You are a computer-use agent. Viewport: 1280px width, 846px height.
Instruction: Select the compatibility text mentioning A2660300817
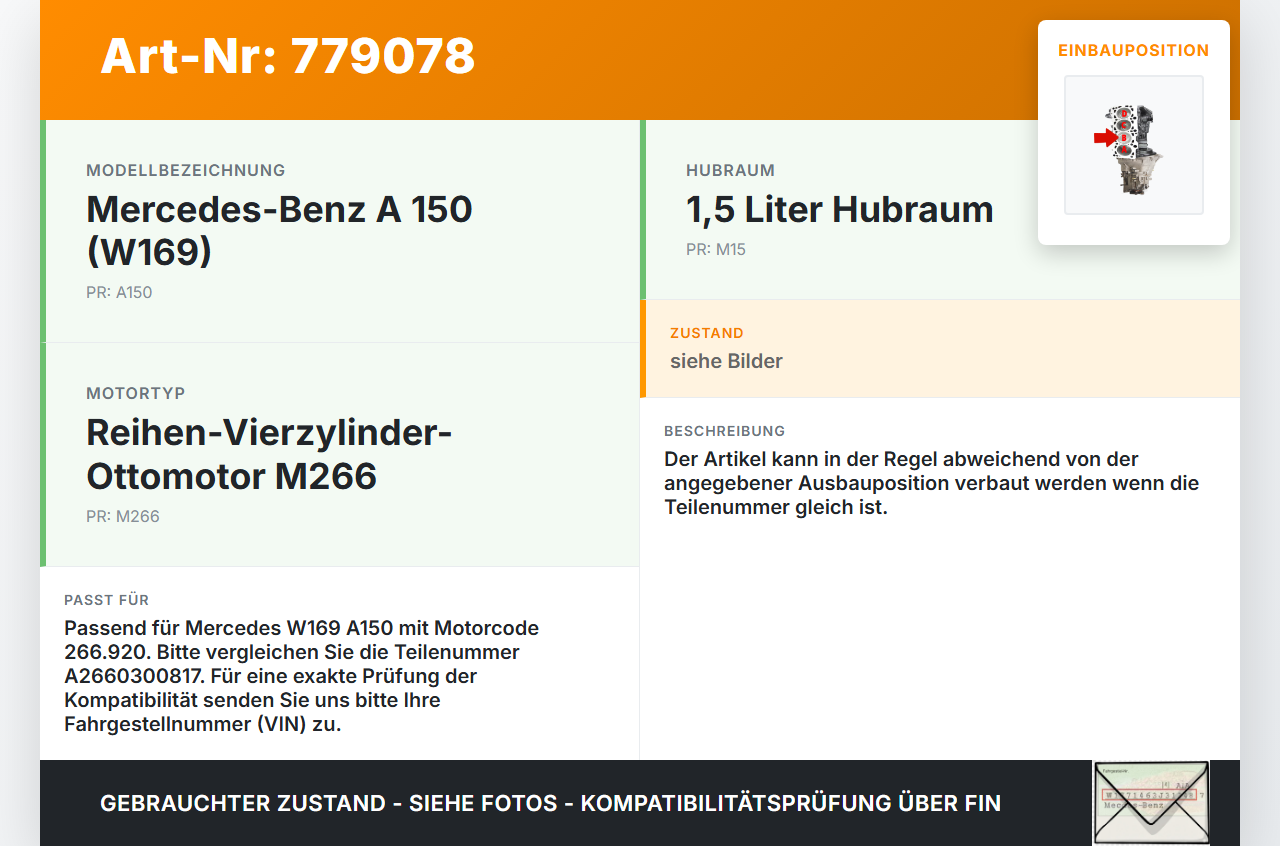tap(302, 676)
